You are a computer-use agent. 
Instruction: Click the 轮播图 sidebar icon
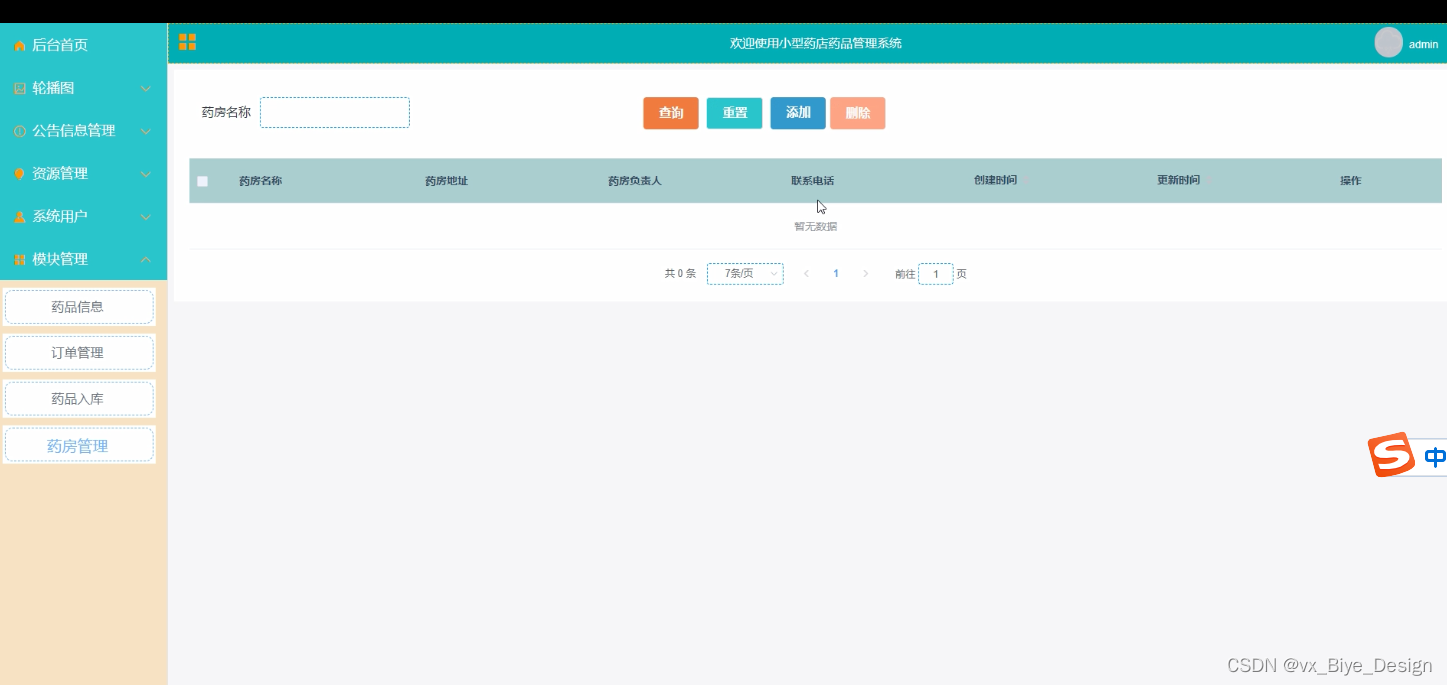coord(20,89)
